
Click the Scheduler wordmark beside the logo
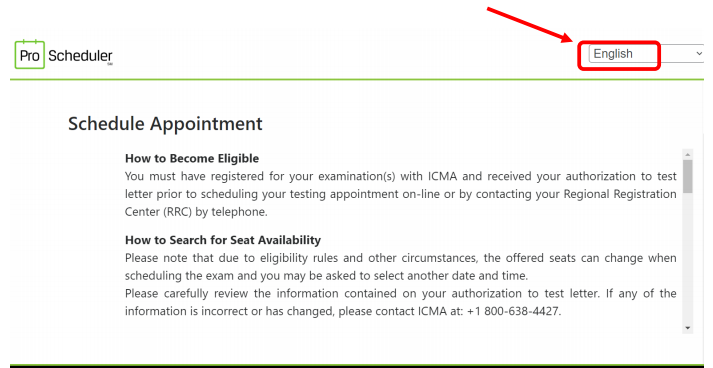coord(80,56)
